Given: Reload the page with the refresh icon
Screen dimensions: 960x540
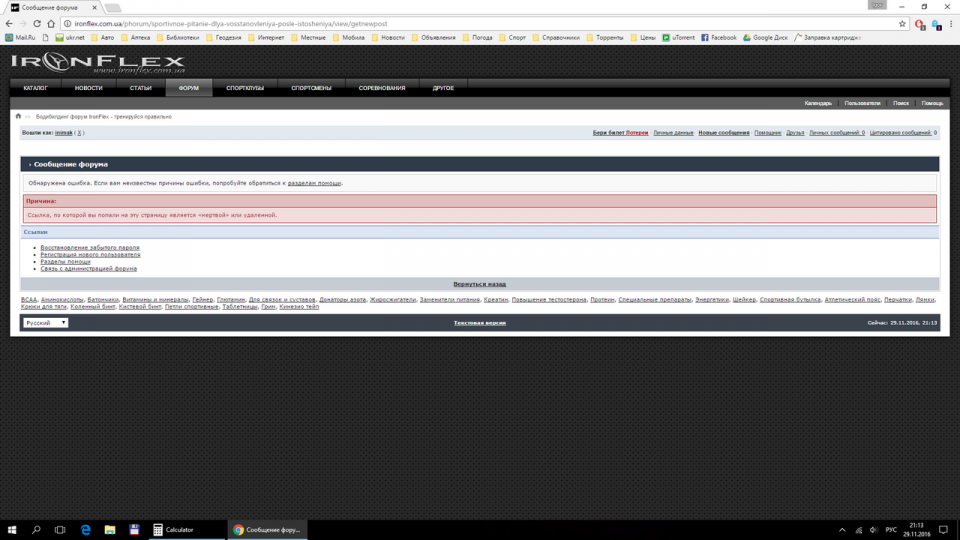Looking at the screenshot, I should pos(51,23).
